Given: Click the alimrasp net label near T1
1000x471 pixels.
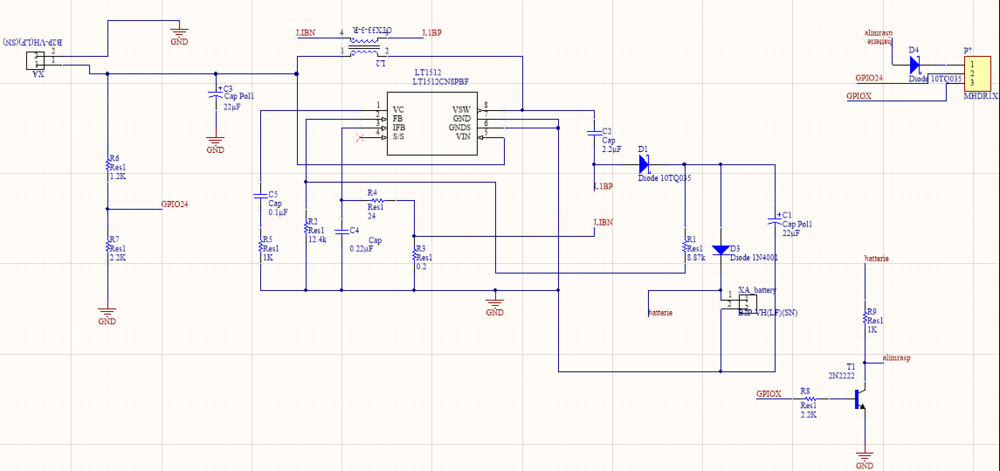Looking at the screenshot, I should pyautogui.click(x=897, y=357).
